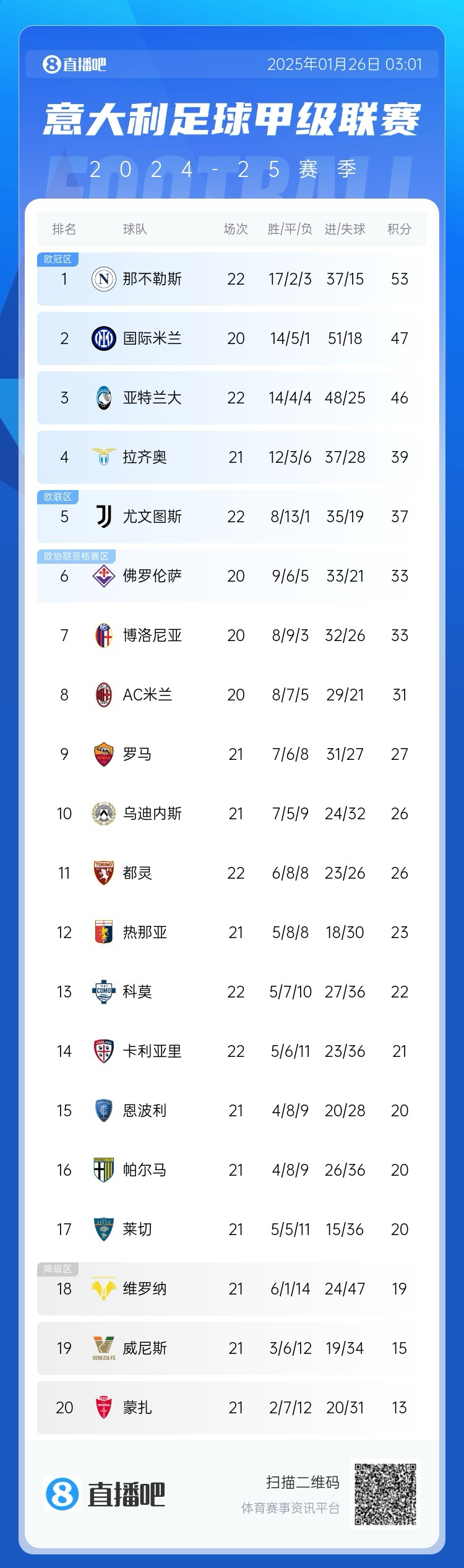Click the 直播吧 logo in header
Image resolution: width=464 pixels, height=1568 pixels.
(74, 64)
